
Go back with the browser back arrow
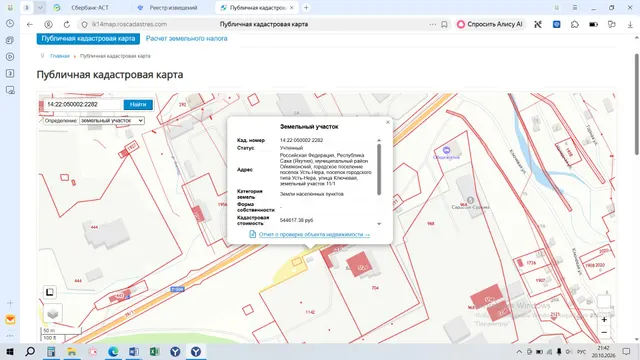[30, 24]
